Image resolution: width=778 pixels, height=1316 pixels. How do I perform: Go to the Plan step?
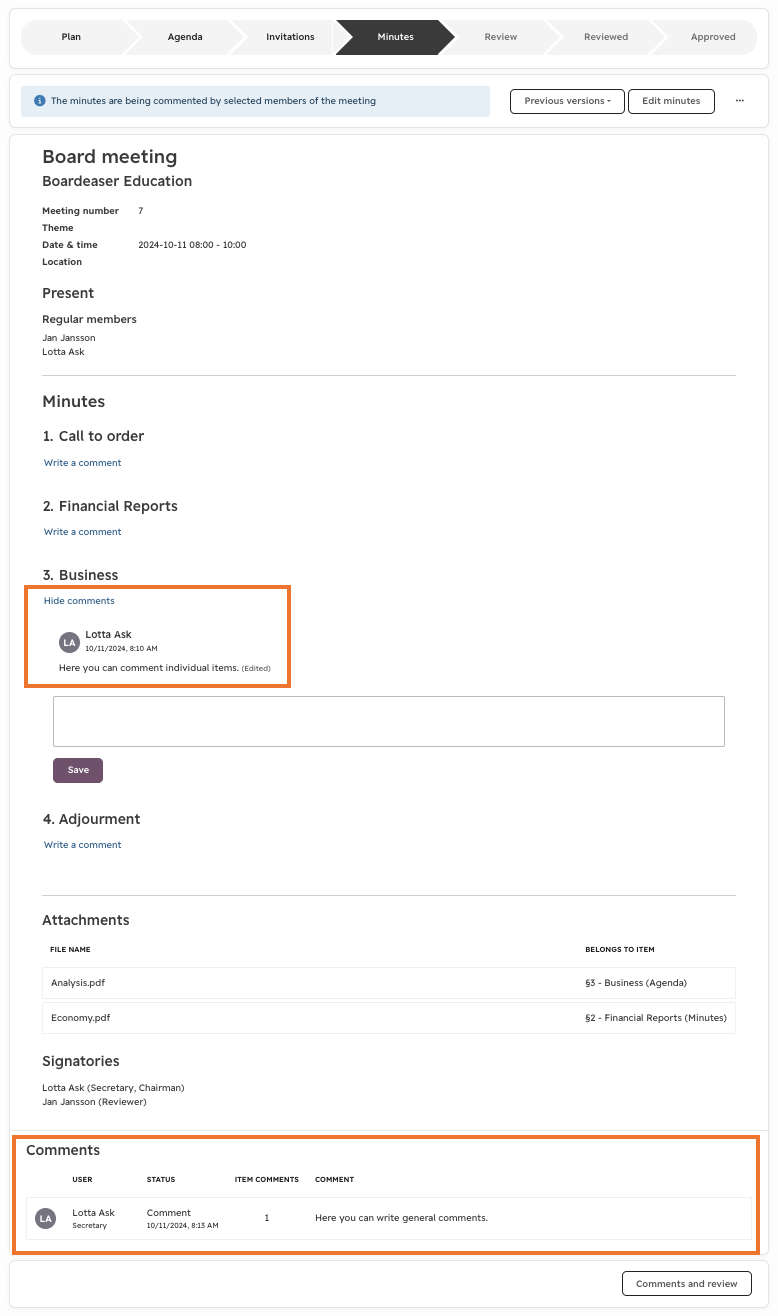tap(72, 37)
